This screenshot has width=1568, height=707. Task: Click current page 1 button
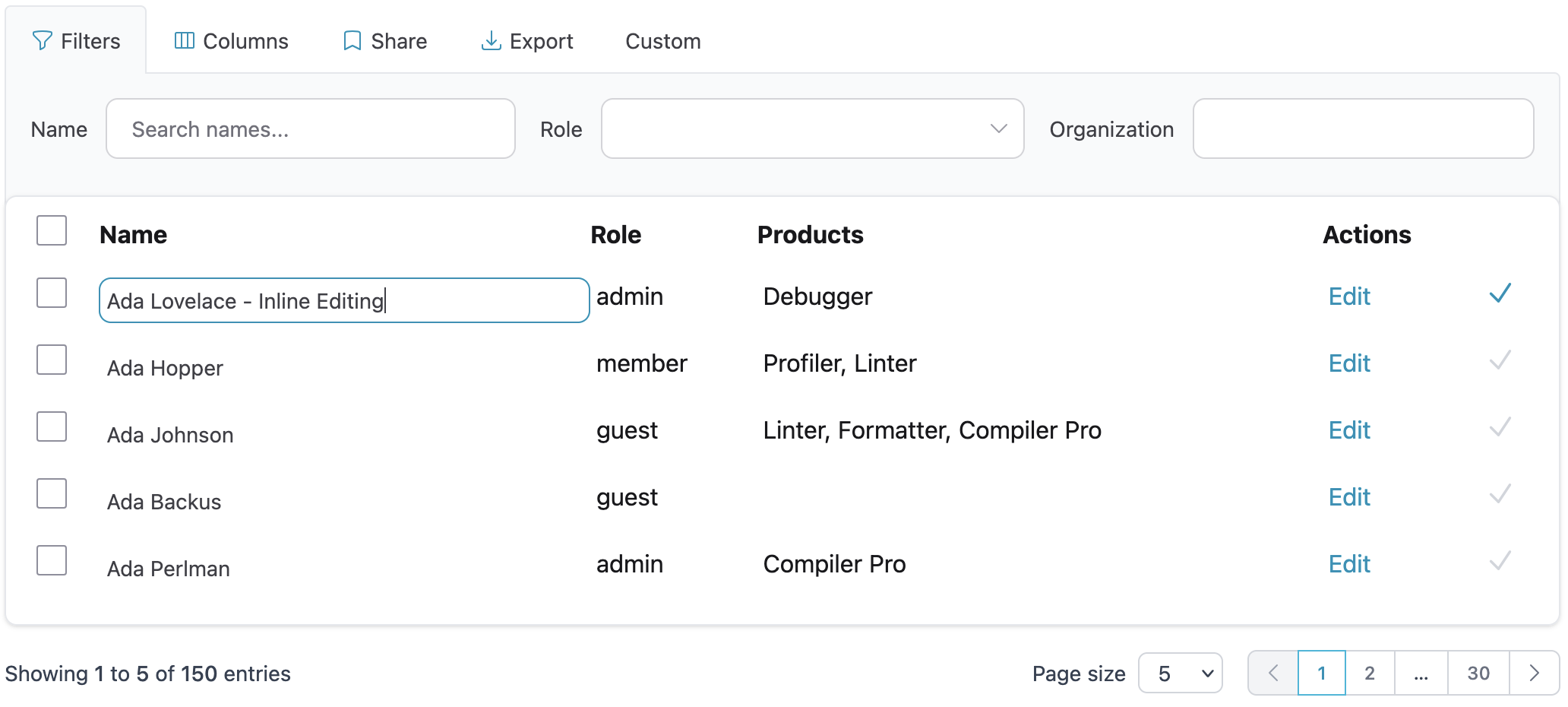point(1322,673)
